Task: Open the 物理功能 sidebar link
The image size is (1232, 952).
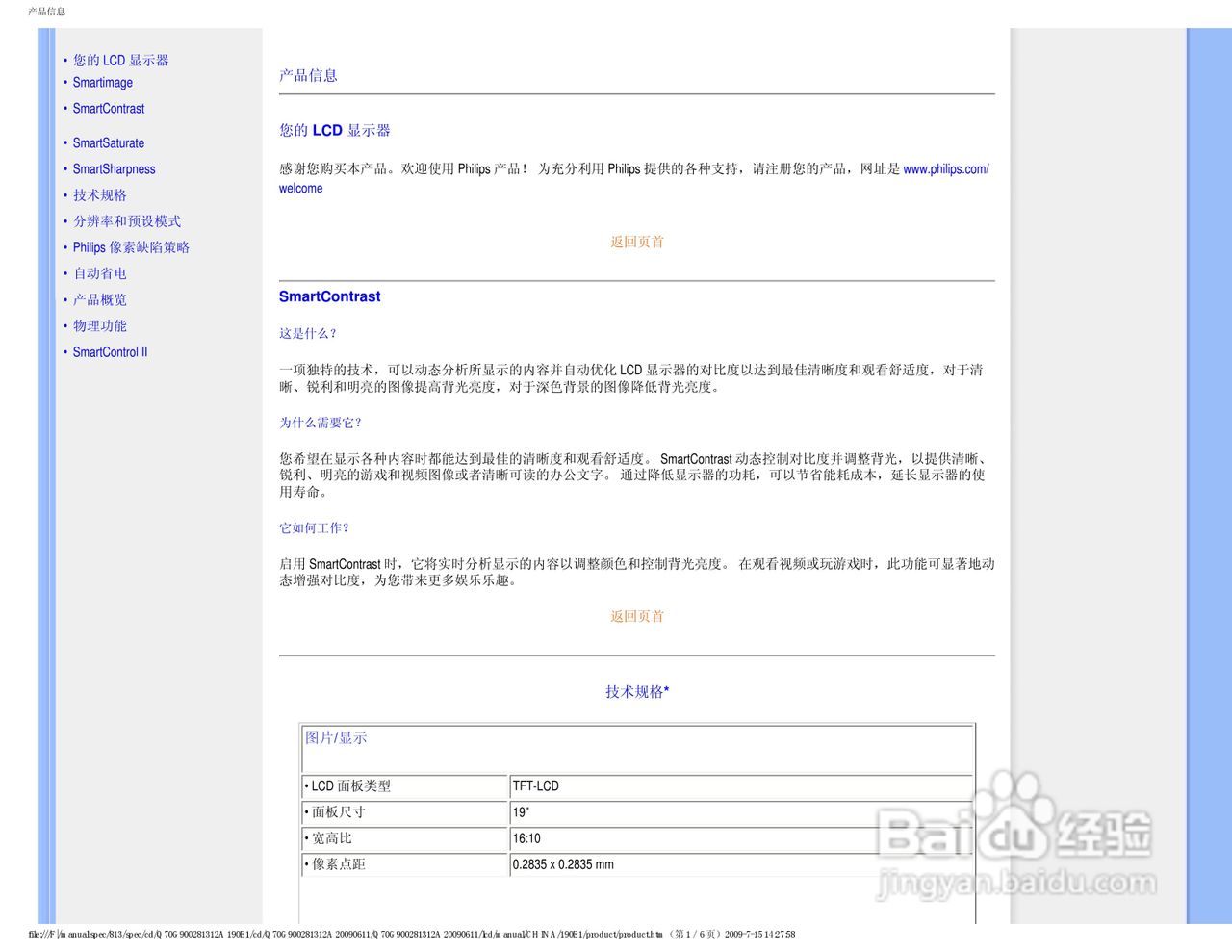Action: [100, 325]
